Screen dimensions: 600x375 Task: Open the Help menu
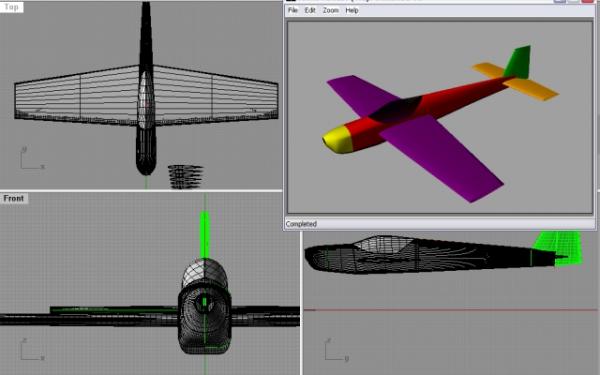(352, 10)
